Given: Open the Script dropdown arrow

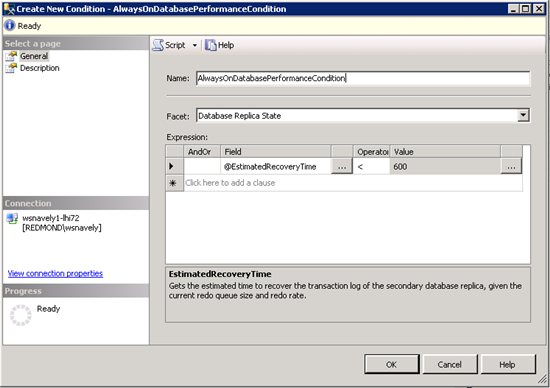Looking at the screenshot, I should [195, 45].
